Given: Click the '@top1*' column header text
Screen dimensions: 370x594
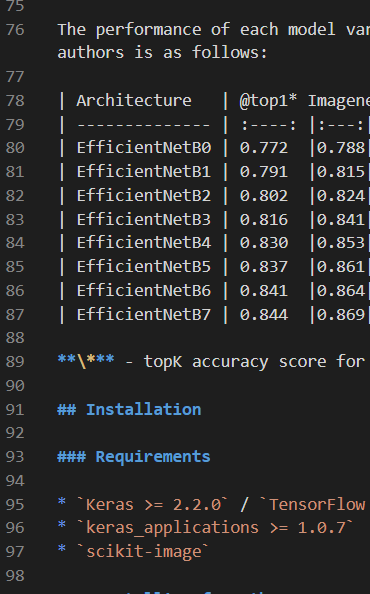Looking at the screenshot, I should (x=268, y=101).
